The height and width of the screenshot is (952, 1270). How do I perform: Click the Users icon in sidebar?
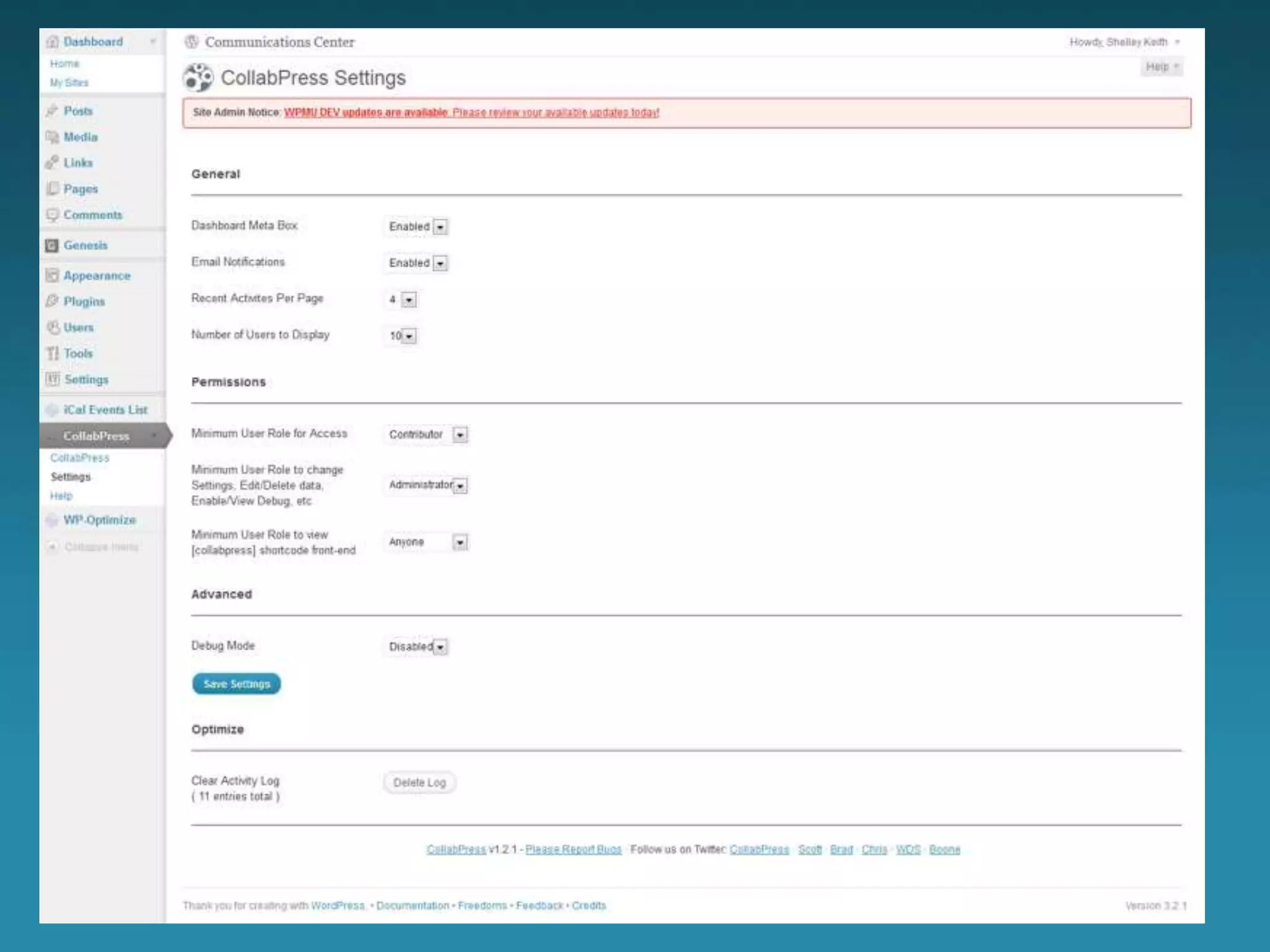point(52,327)
